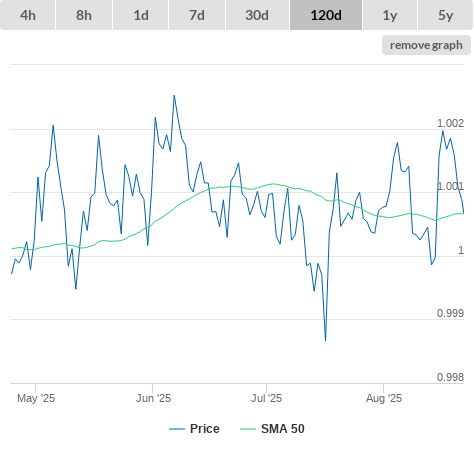Switch chart range to 4h

[x=28, y=15]
